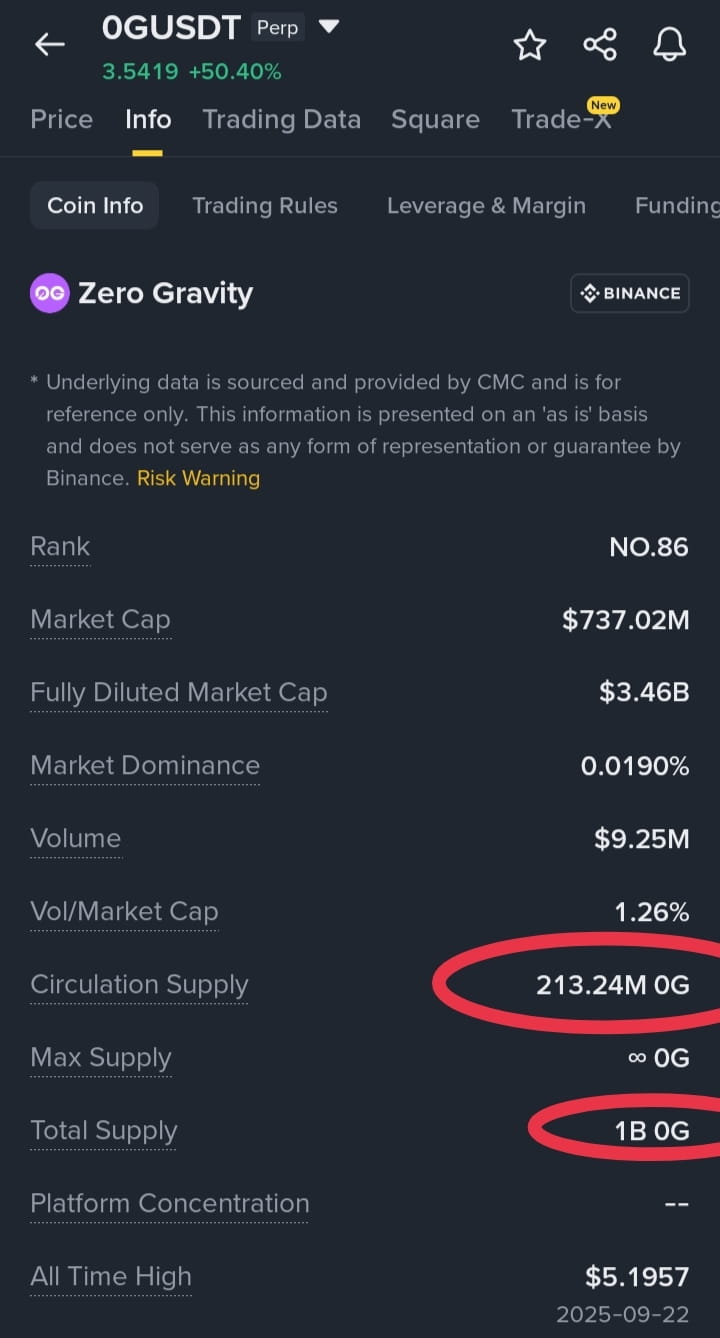Tap the Zero Gravity coin logo
Image resolution: width=720 pixels, height=1338 pixels.
tap(50, 293)
